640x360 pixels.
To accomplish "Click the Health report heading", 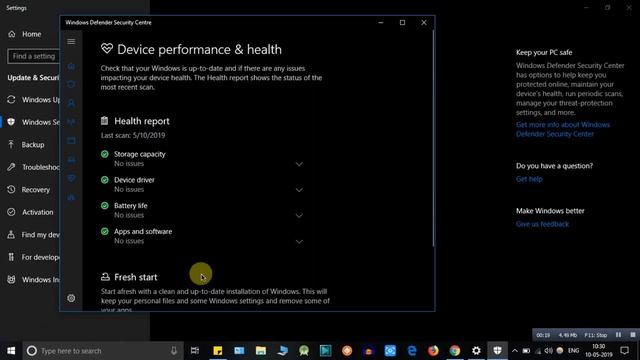I will tap(142, 121).
